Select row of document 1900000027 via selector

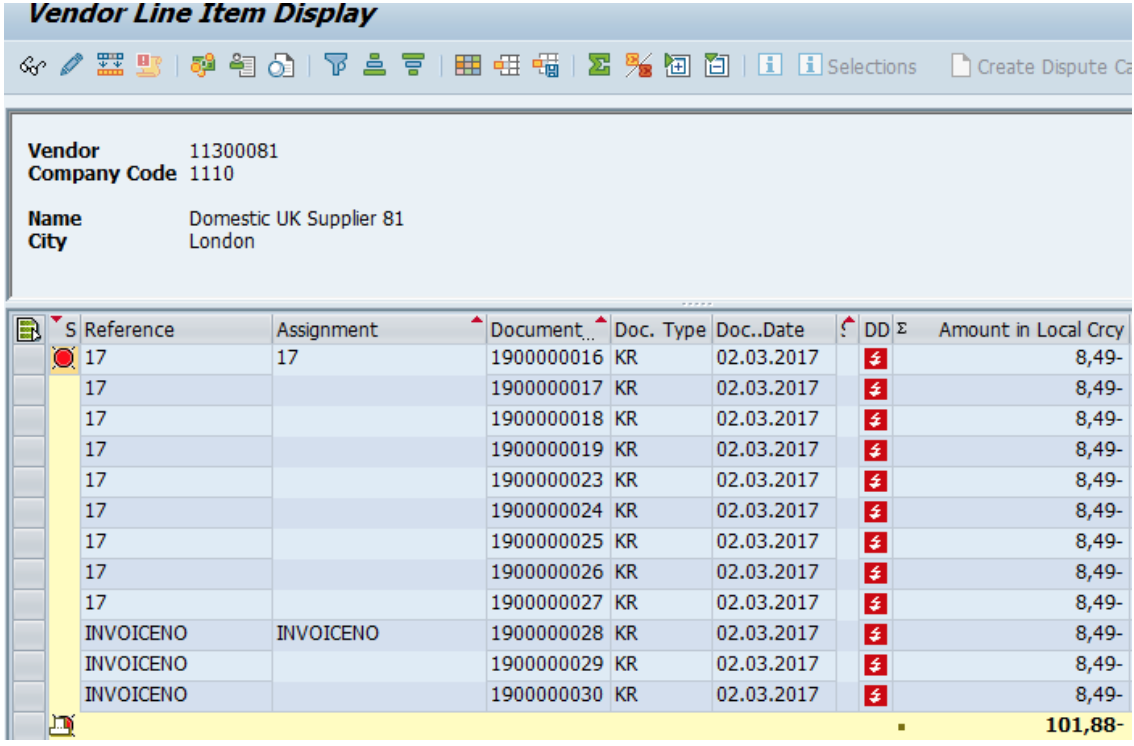29,604
